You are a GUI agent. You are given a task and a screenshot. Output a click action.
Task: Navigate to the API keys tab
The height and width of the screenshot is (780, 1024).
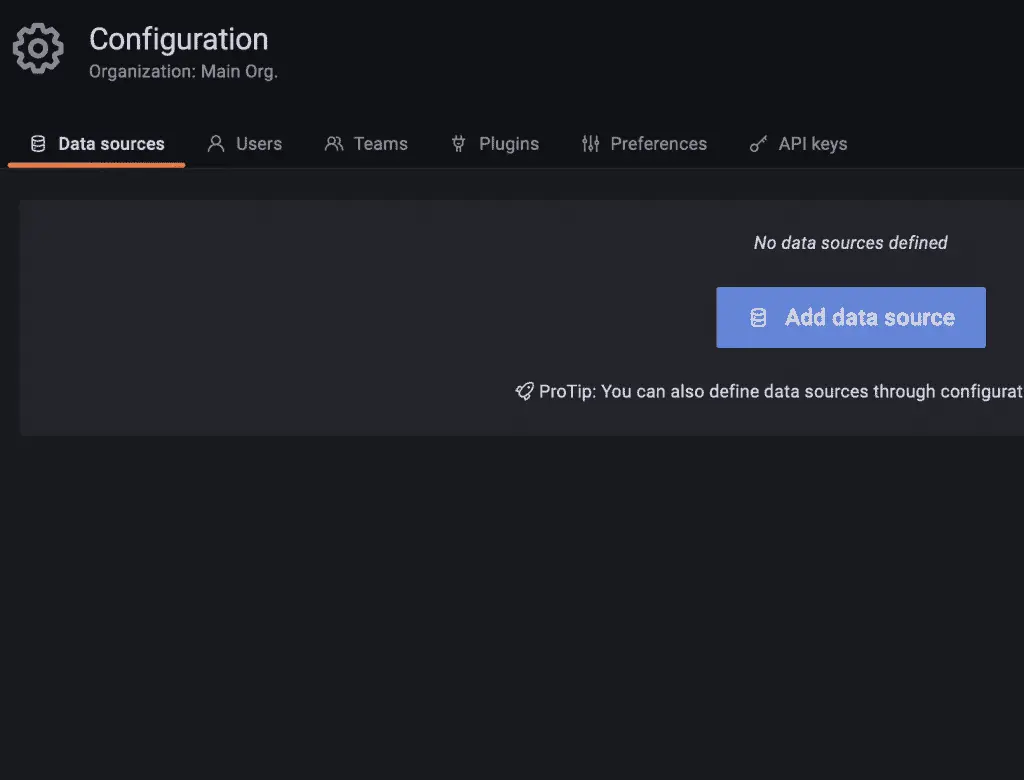point(812,144)
